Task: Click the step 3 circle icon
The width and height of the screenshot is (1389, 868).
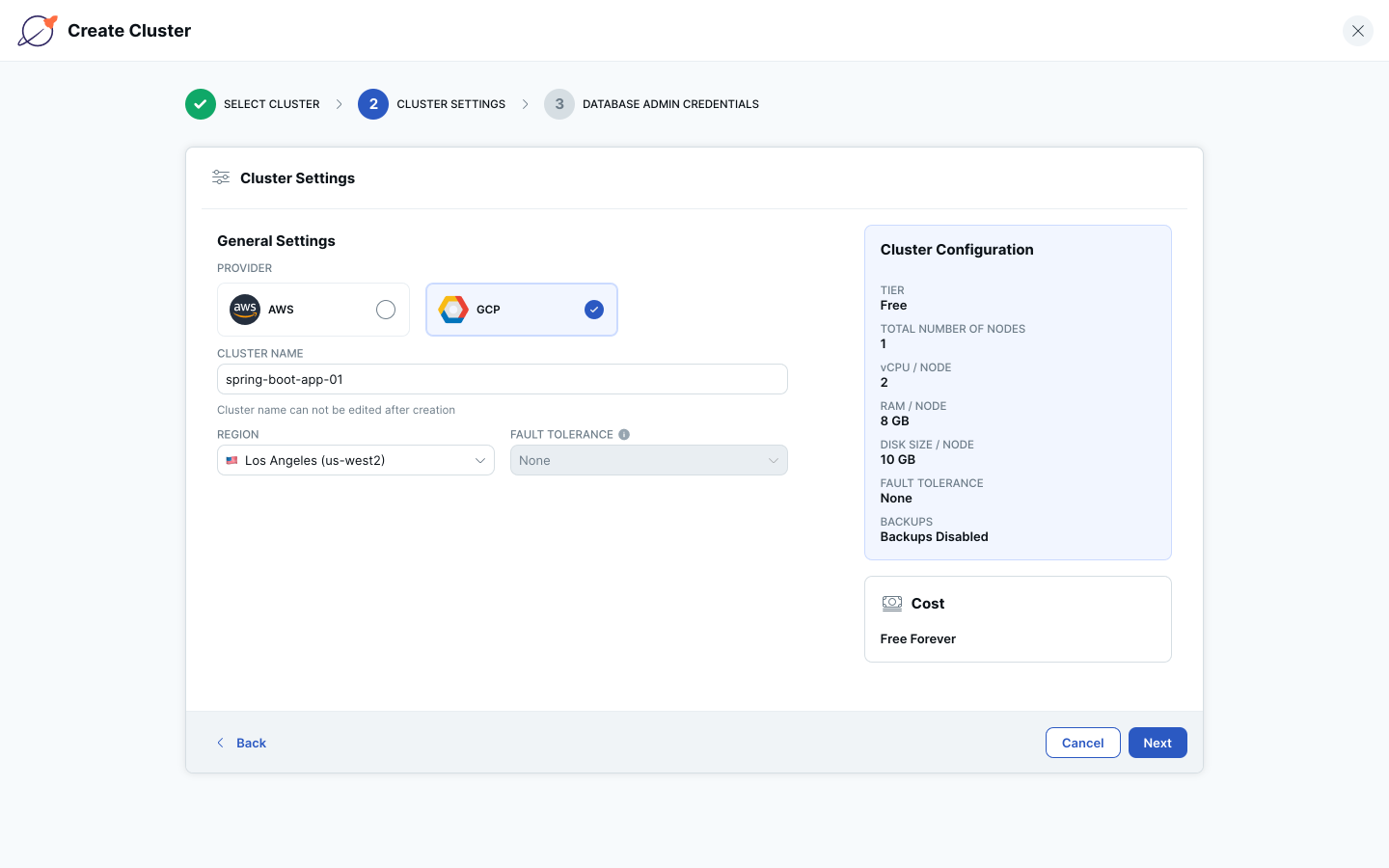Action: click(x=559, y=104)
